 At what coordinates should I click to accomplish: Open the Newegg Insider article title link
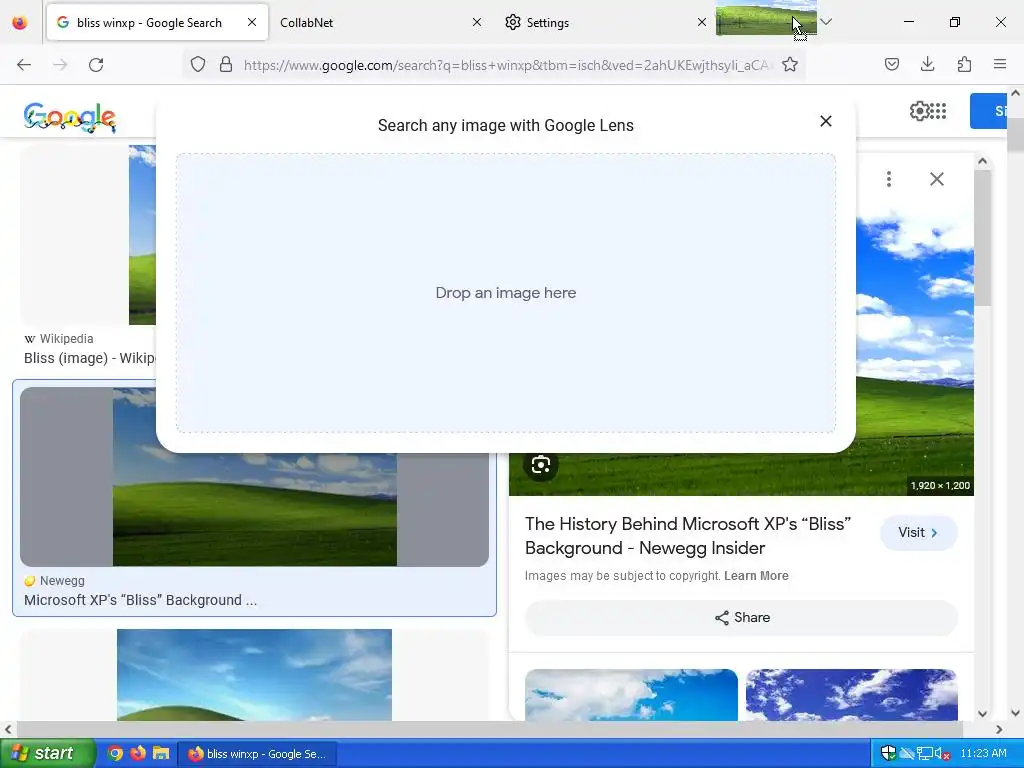pos(688,536)
